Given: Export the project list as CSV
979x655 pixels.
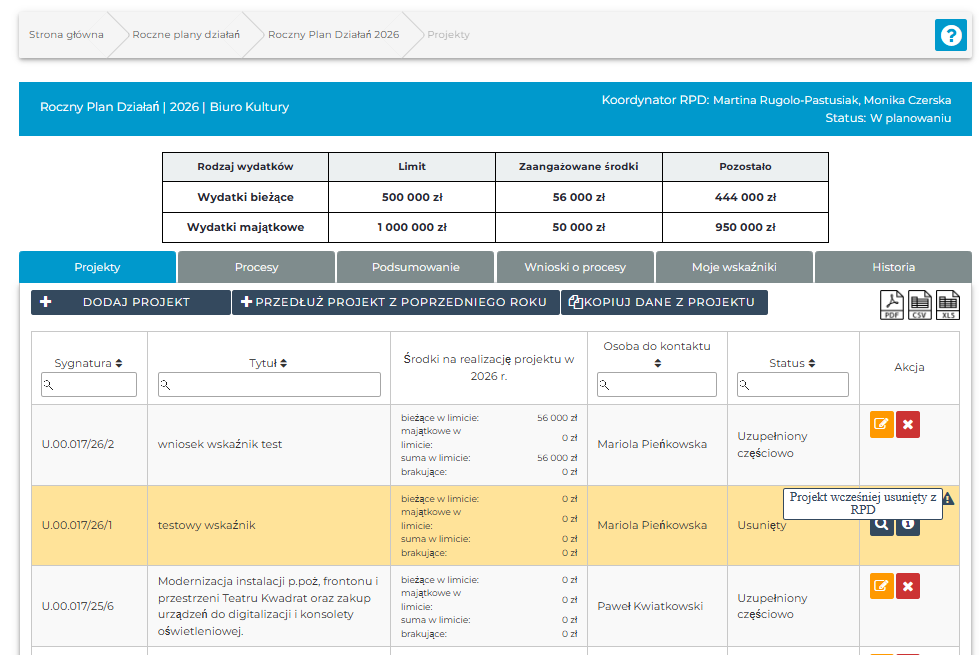Looking at the screenshot, I should coord(919,304).
